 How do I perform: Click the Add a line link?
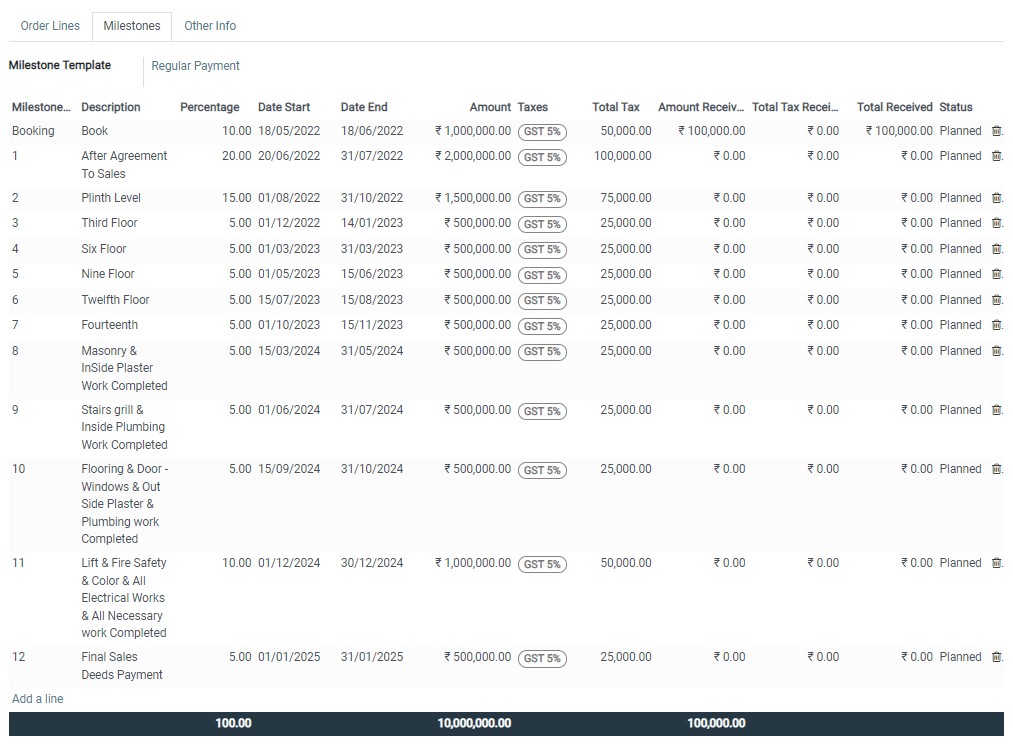37,699
